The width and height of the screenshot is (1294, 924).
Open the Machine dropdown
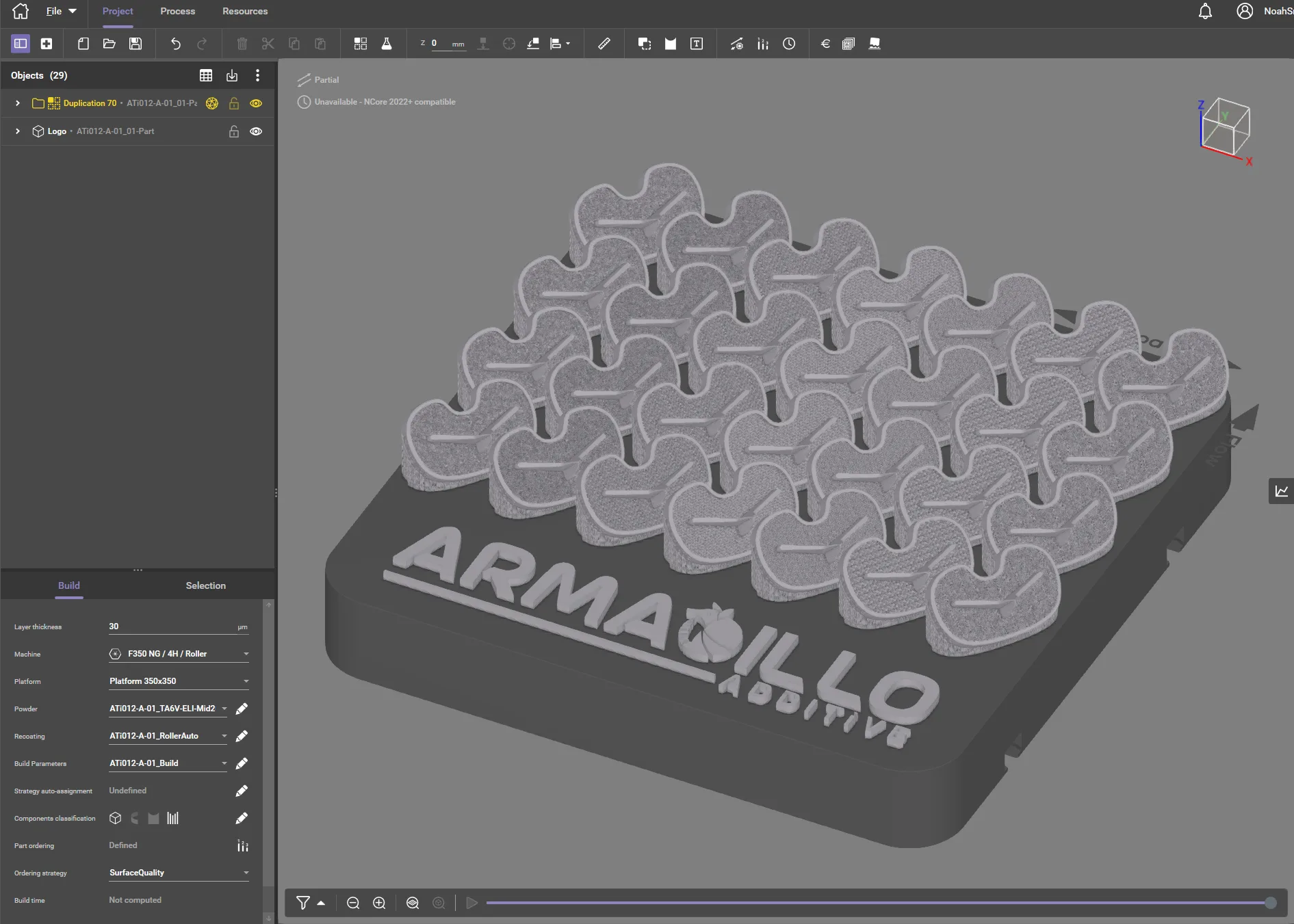179,654
